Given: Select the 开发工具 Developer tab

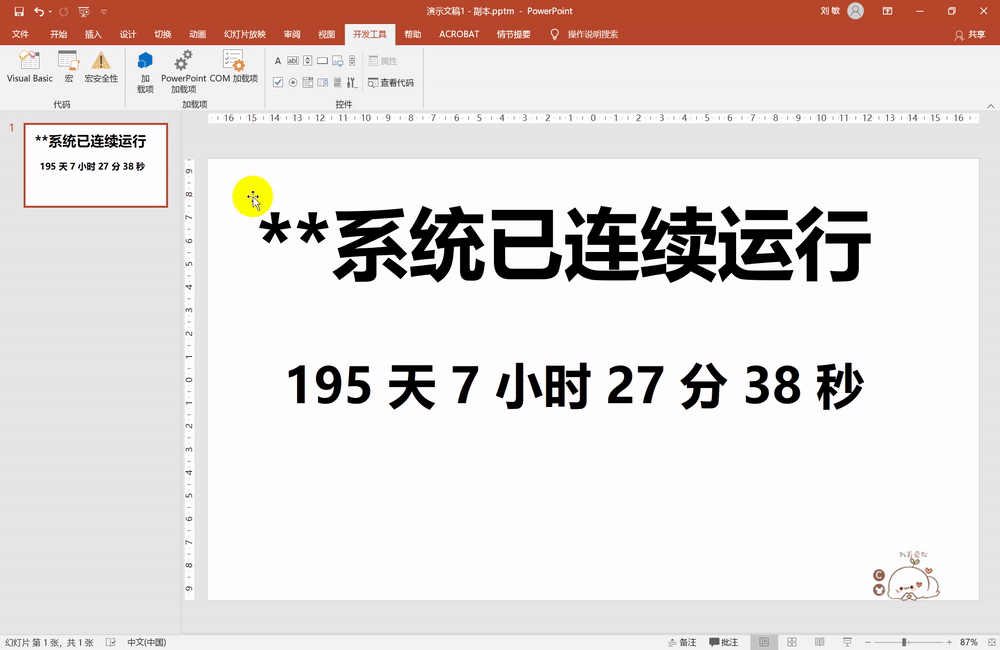Looking at the screenshot, I should tap(370, 34).
